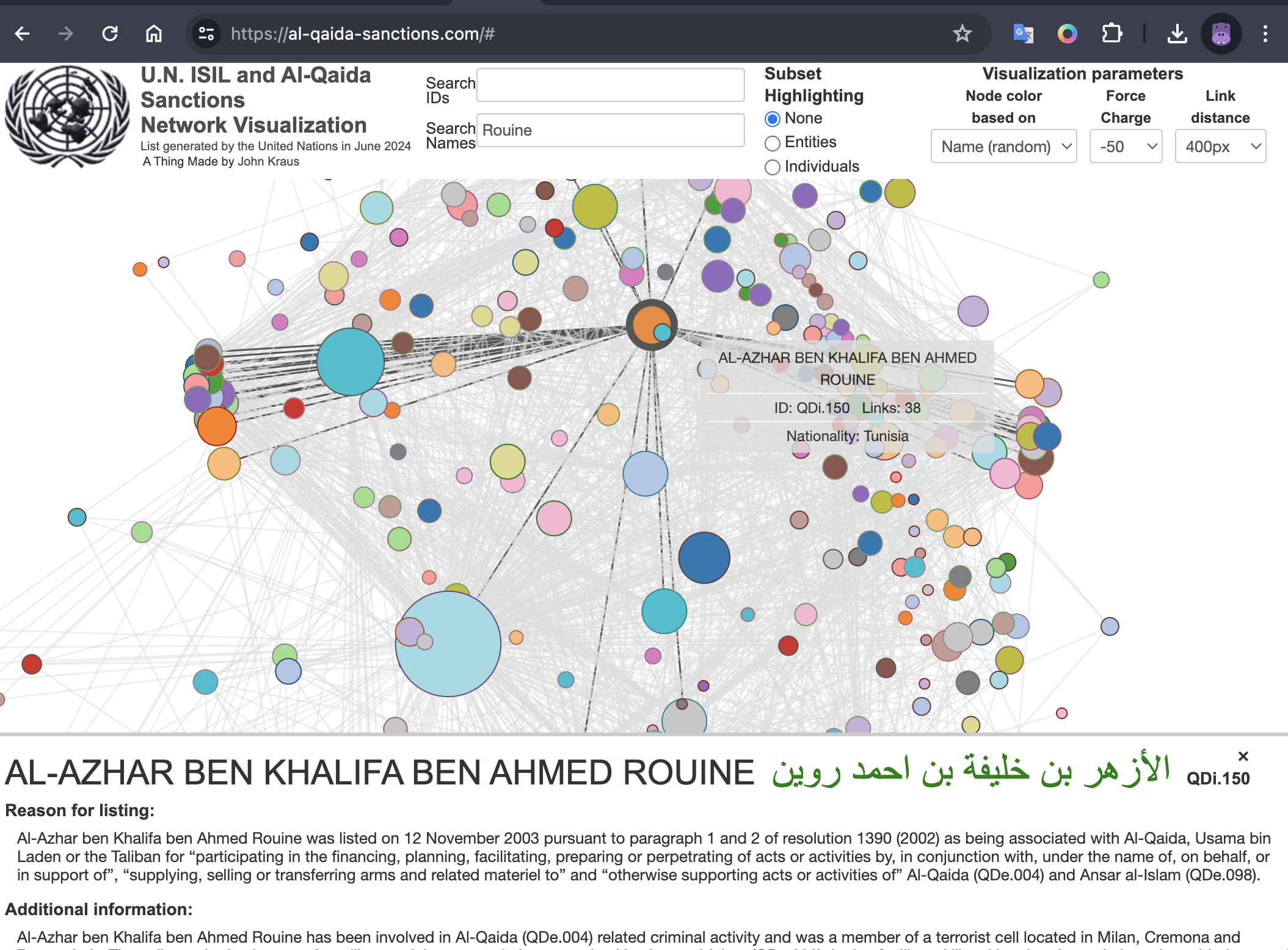Open the Google Translate extension
Viewport: 1288px width, 950px height.
[x=1023, y=34]
